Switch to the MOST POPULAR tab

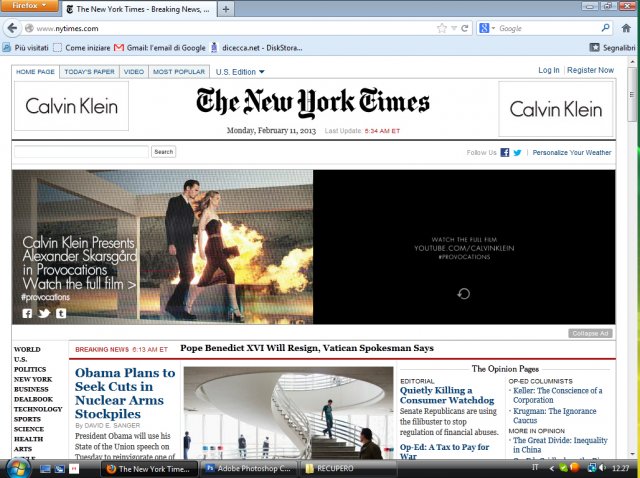click(x=179, y=71)
